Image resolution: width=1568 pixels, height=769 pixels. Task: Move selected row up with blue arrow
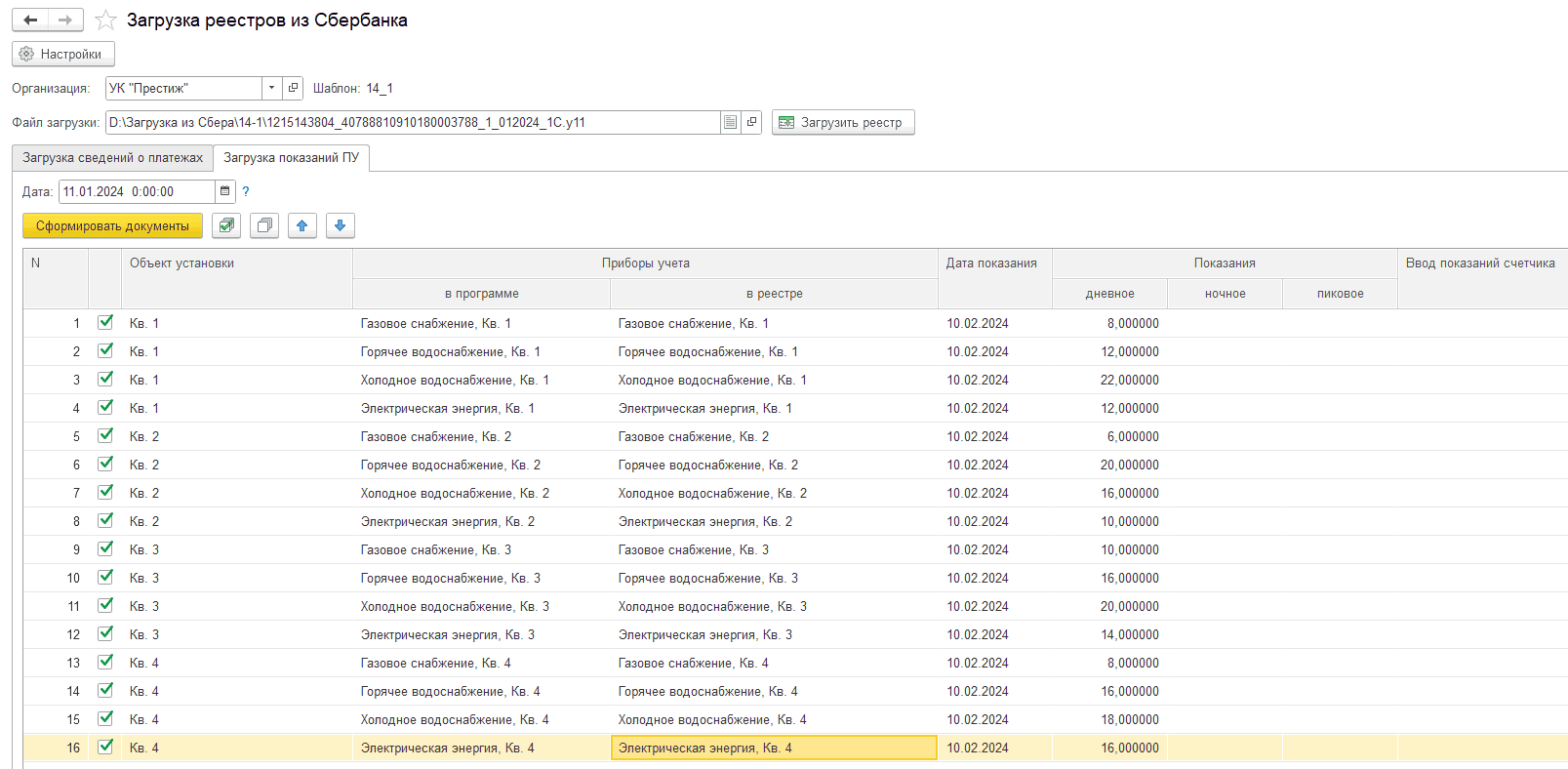click(302, 225)
